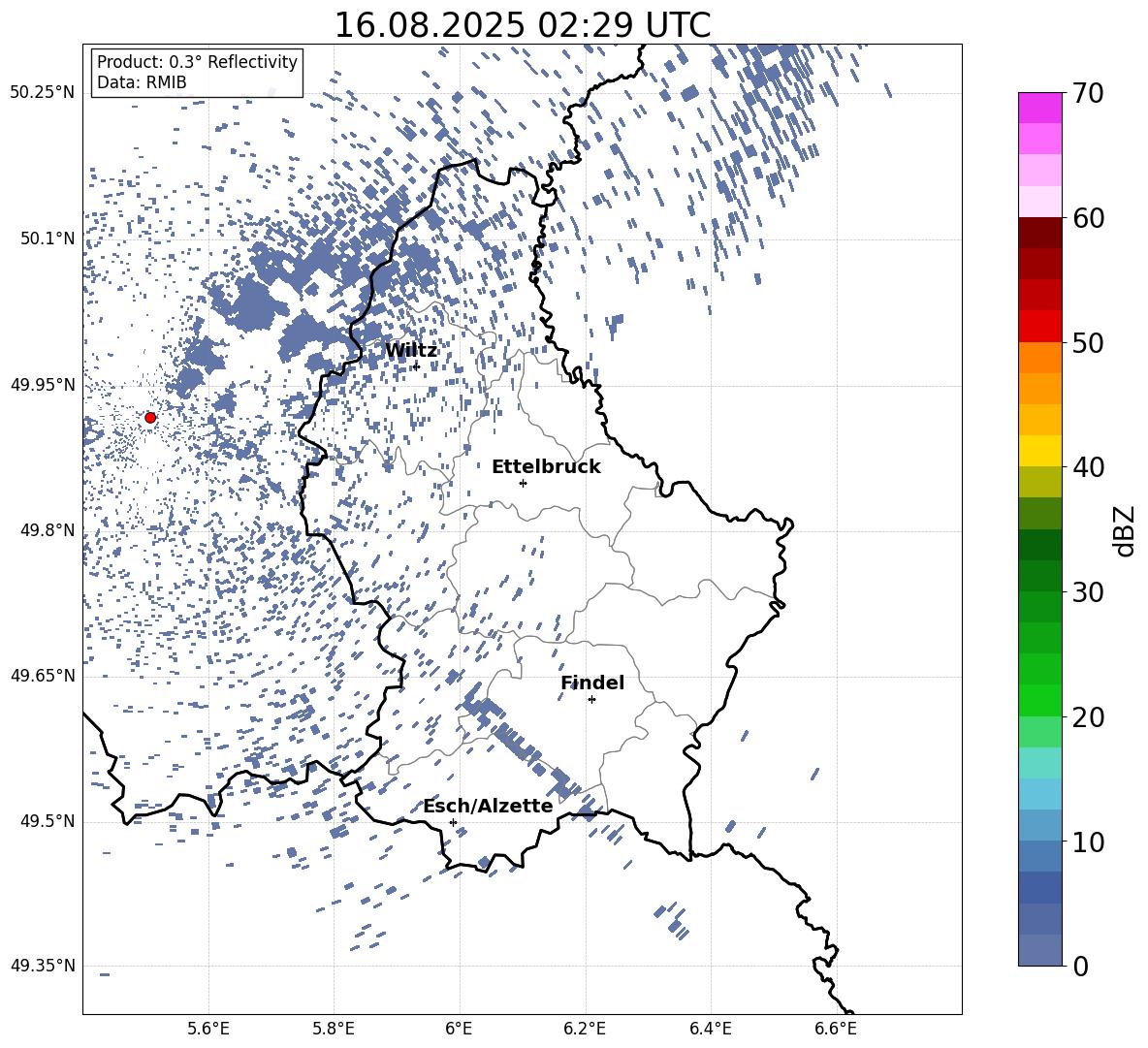This screenshot has height=1048, width=1148.
Task: Click the Esch/Alzette city label
Action: tap(488, 807)
